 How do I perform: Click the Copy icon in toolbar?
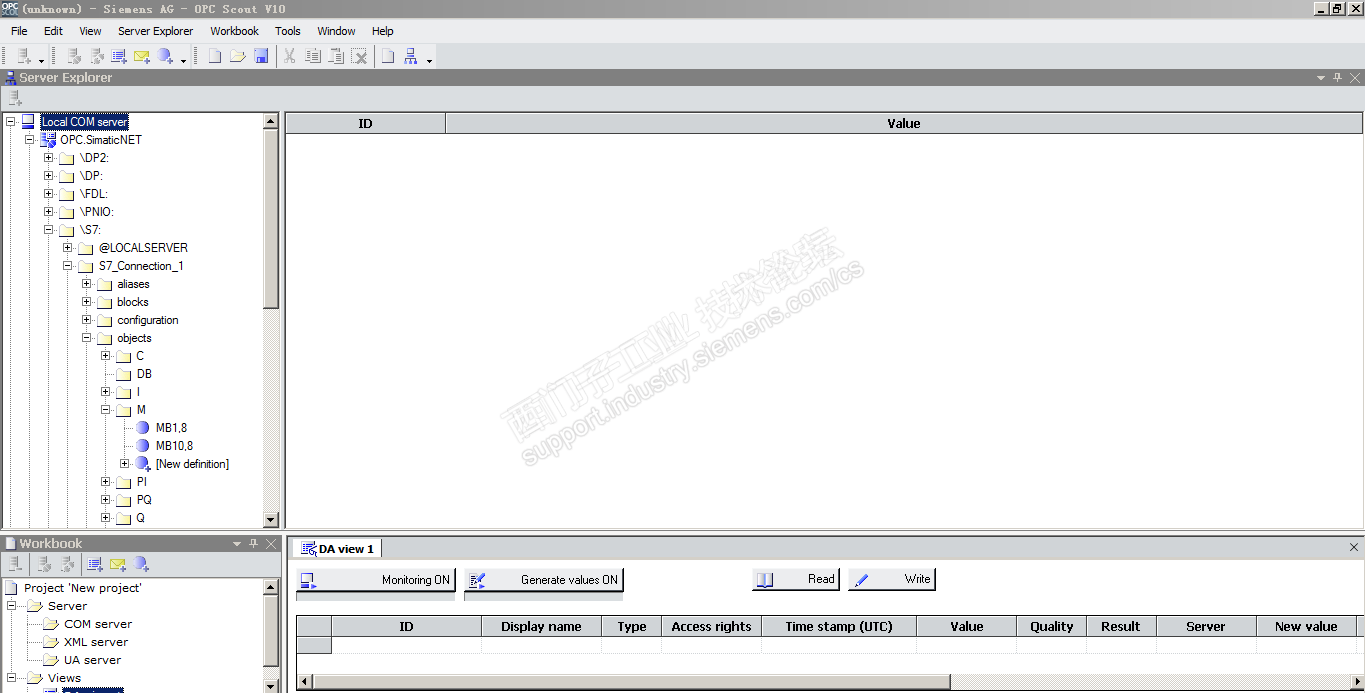point(313,57)
